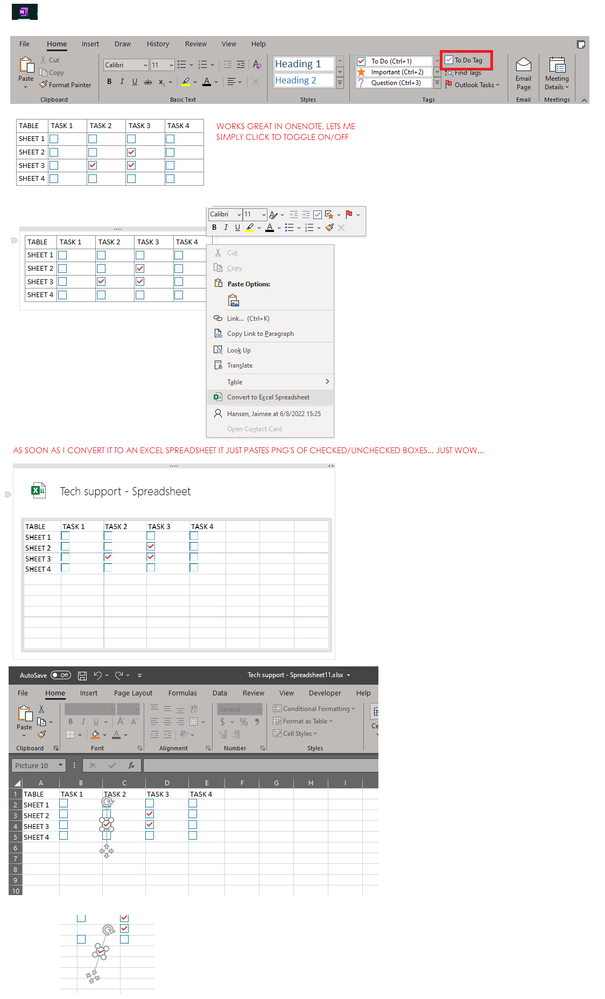
Task: Click Undo in Excel quick access toolbar
Action: click(97, 675)
